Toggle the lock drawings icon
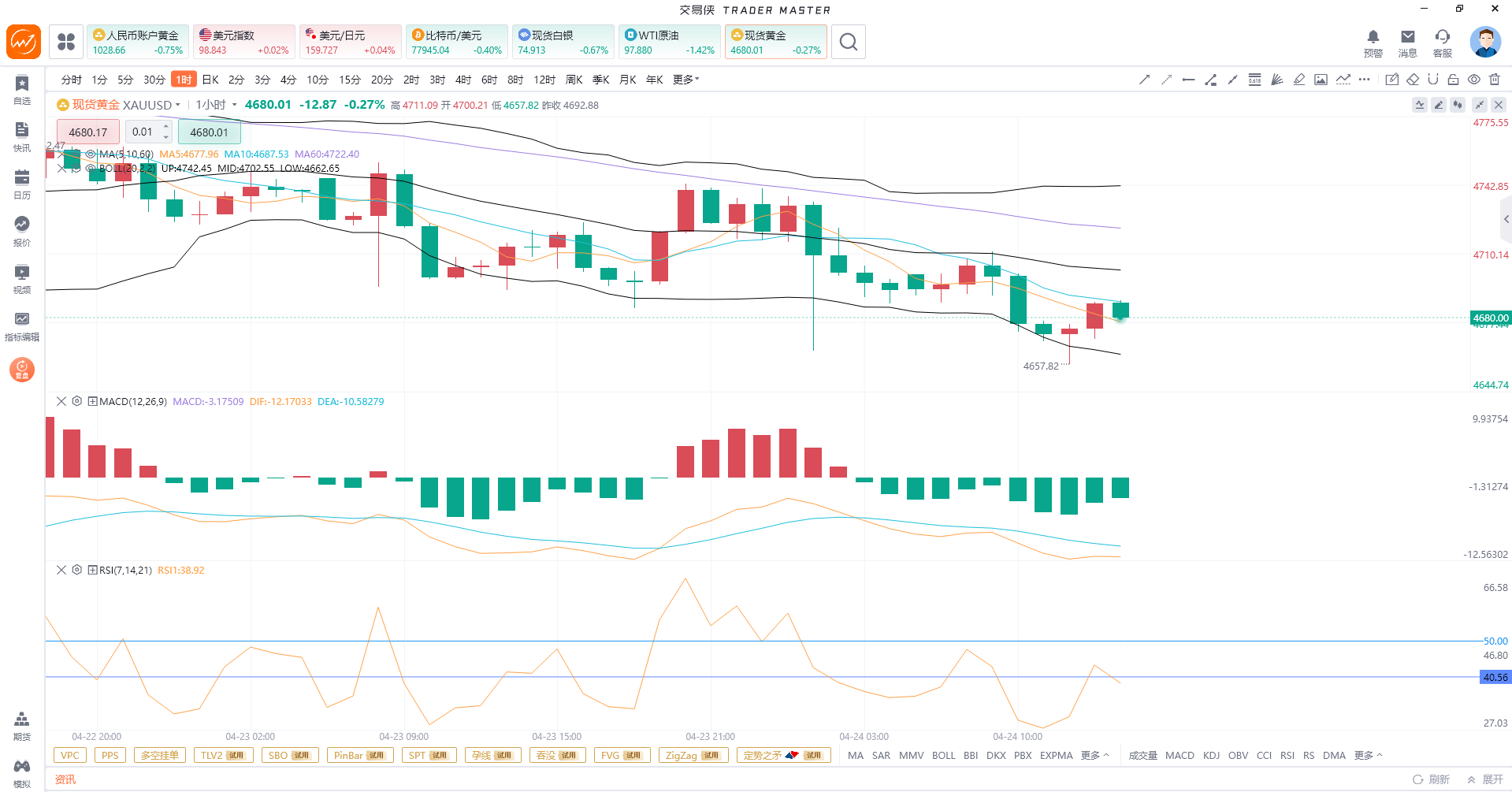Viewport: 1512px width, 792px height. click(x=1454, y=80)
